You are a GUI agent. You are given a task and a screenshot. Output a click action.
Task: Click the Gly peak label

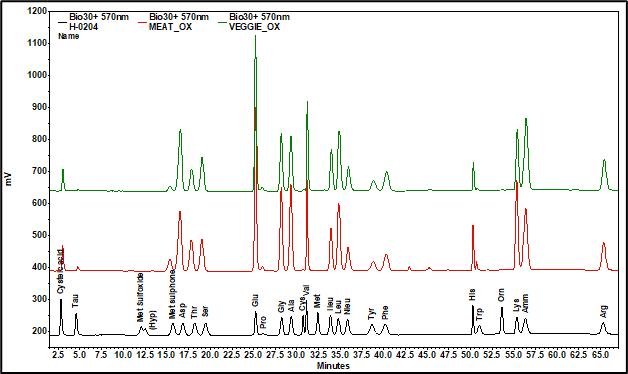click(281, 307)
